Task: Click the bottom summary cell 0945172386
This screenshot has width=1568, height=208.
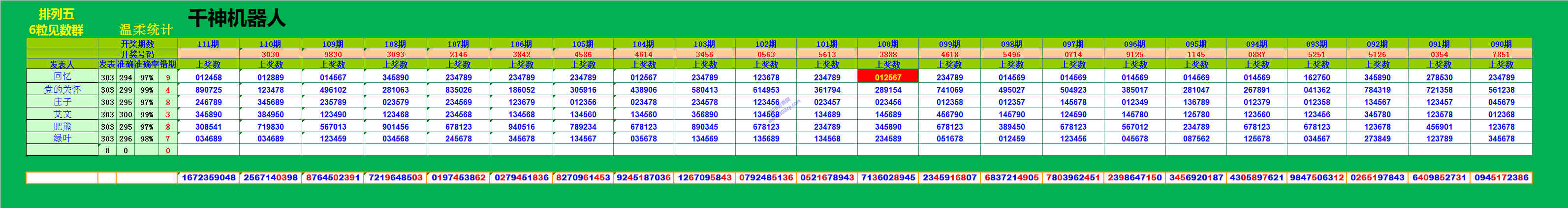Action: (x=1501, y=177)
